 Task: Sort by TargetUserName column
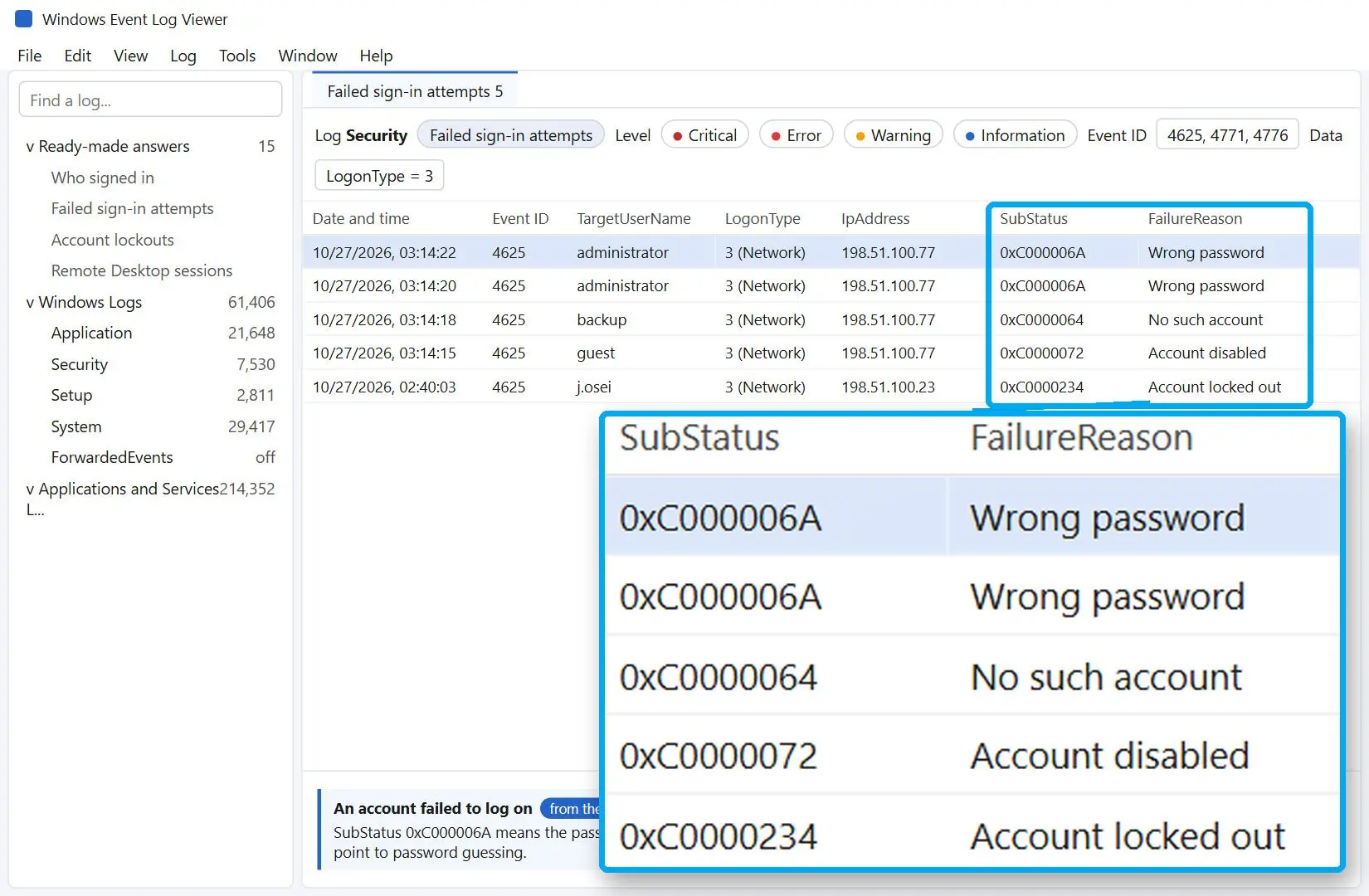coord(634,218)
